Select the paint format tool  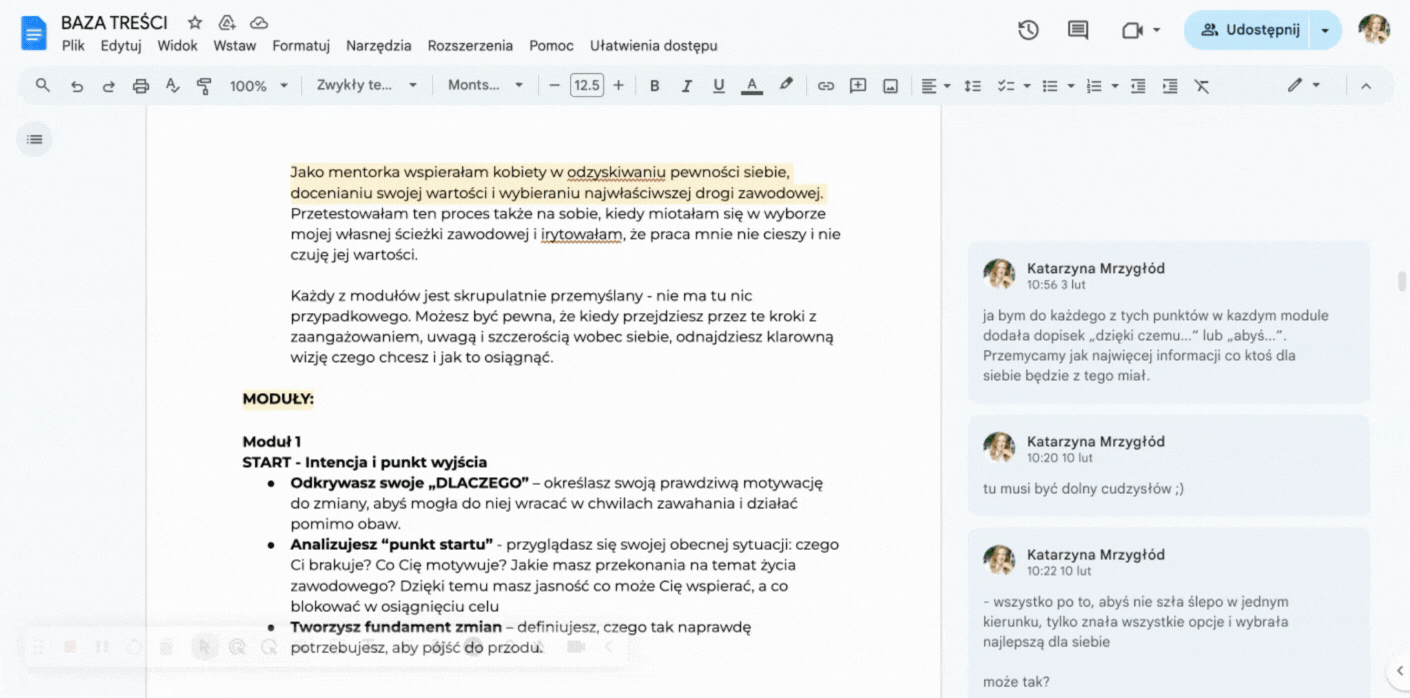(x=204, y=86)
